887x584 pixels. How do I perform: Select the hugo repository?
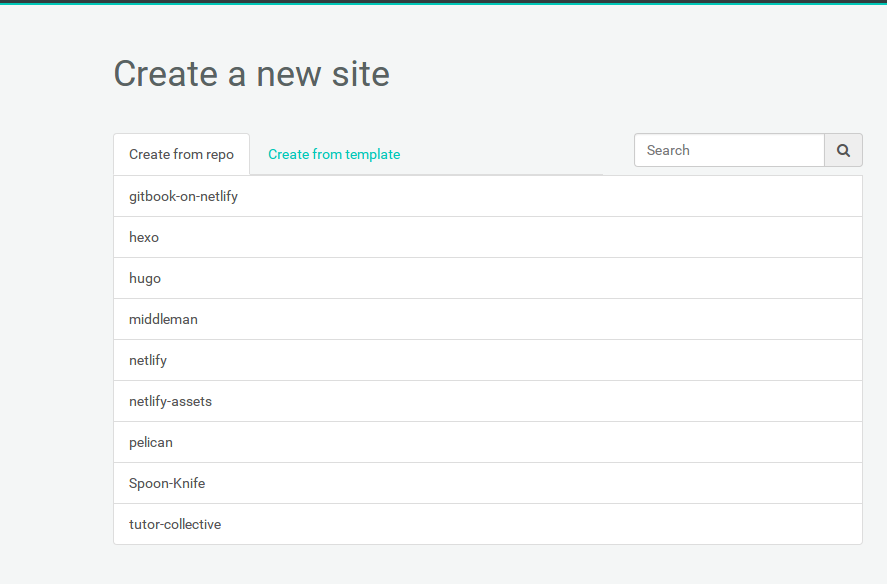pos(488,278)
